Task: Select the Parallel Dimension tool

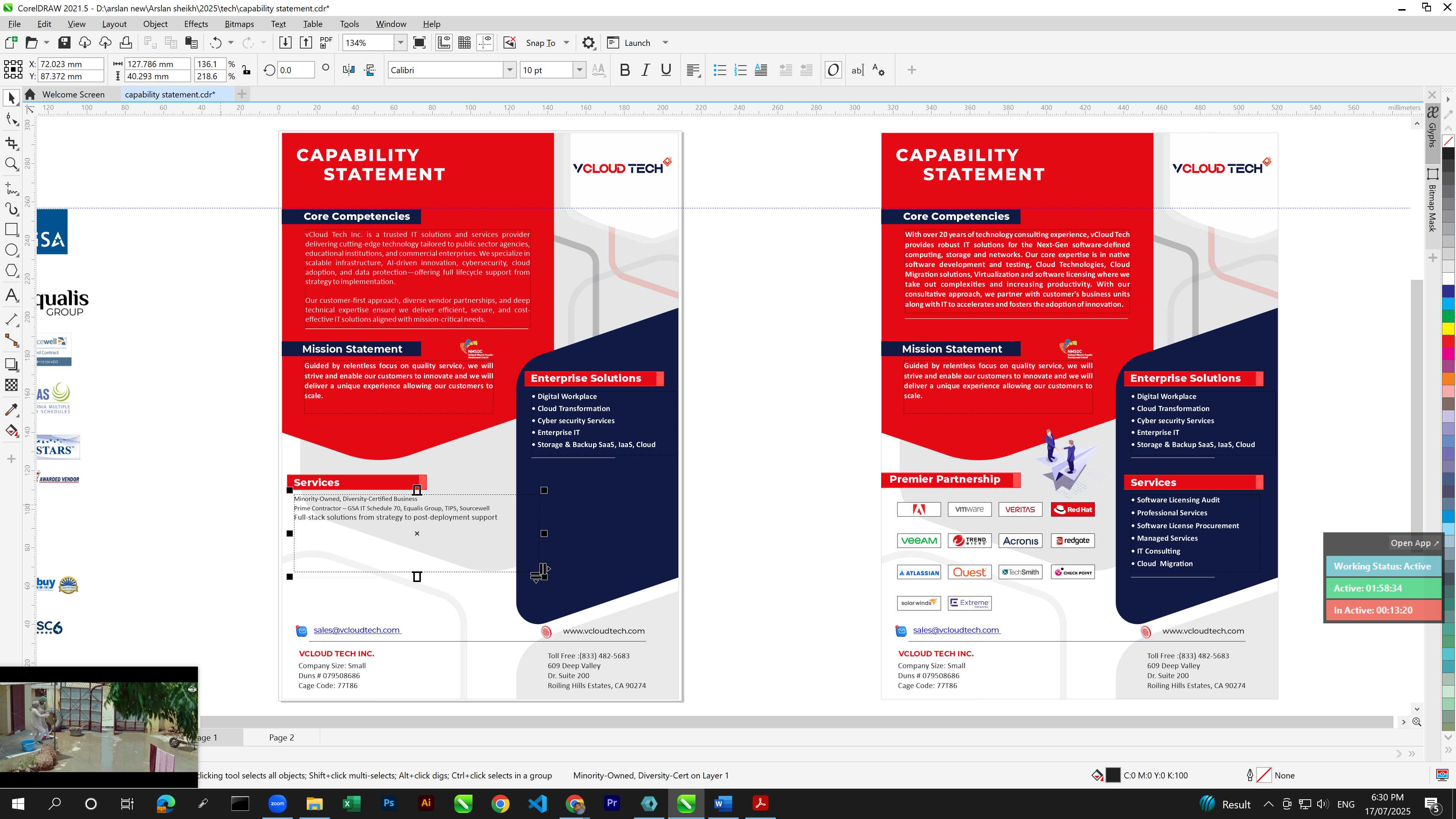Action: [x=11, y=319]
